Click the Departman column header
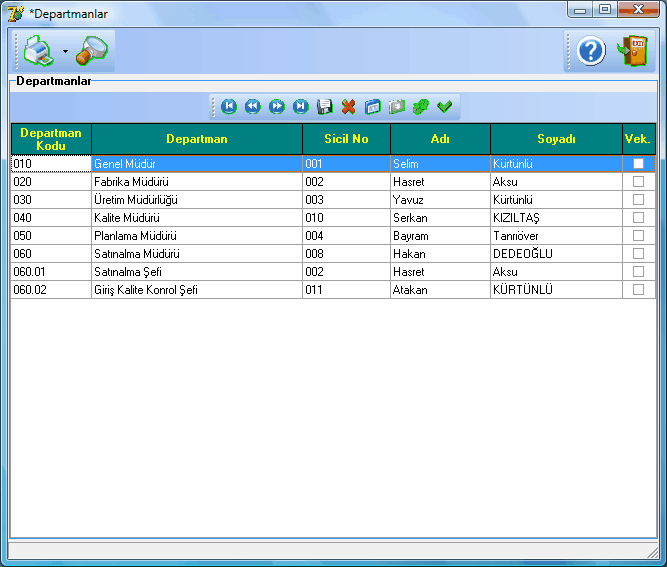667x567 pixels. tap(196, 139)
